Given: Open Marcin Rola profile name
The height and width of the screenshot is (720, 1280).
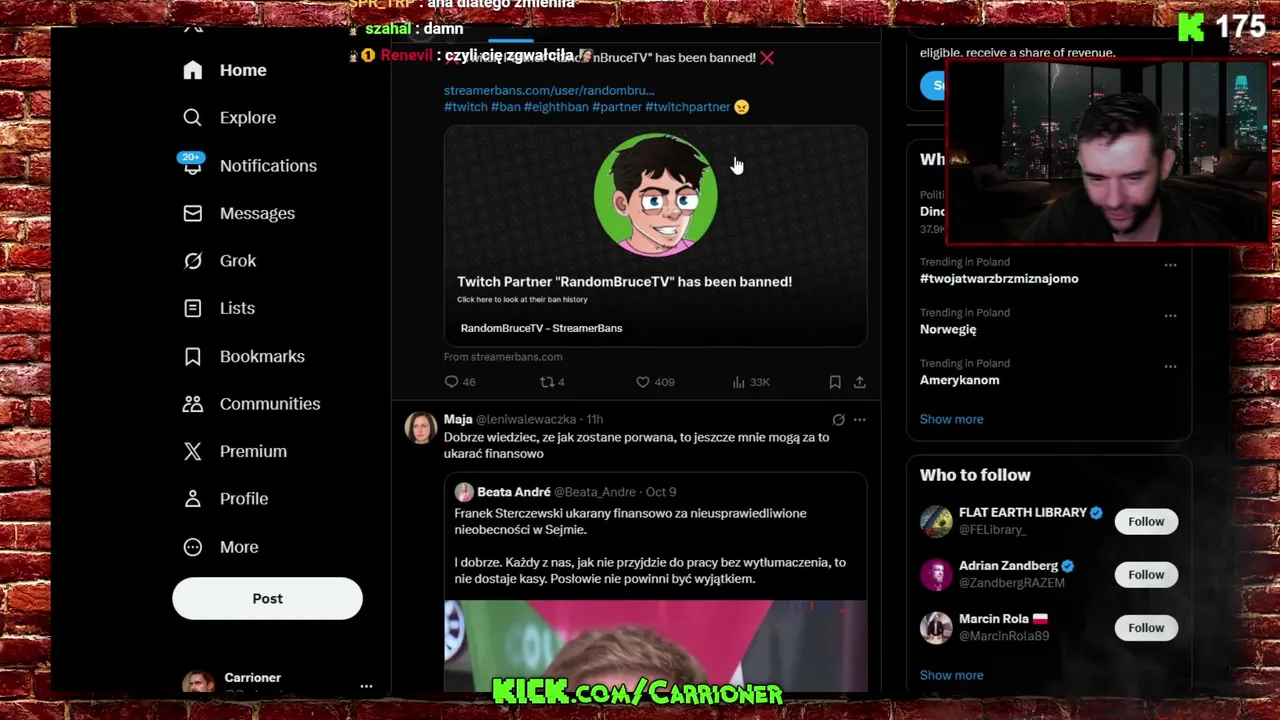Looking at the screenshot, I should pos(994,619).
